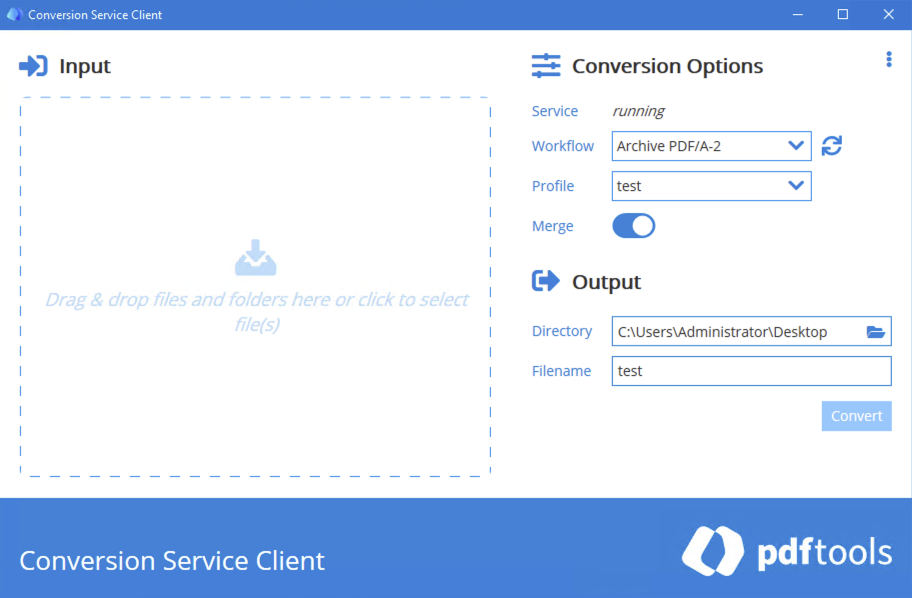Screen dimensions: 912x598
Task: Click the app icon in title bar
Action: click(x=14, y=15)
